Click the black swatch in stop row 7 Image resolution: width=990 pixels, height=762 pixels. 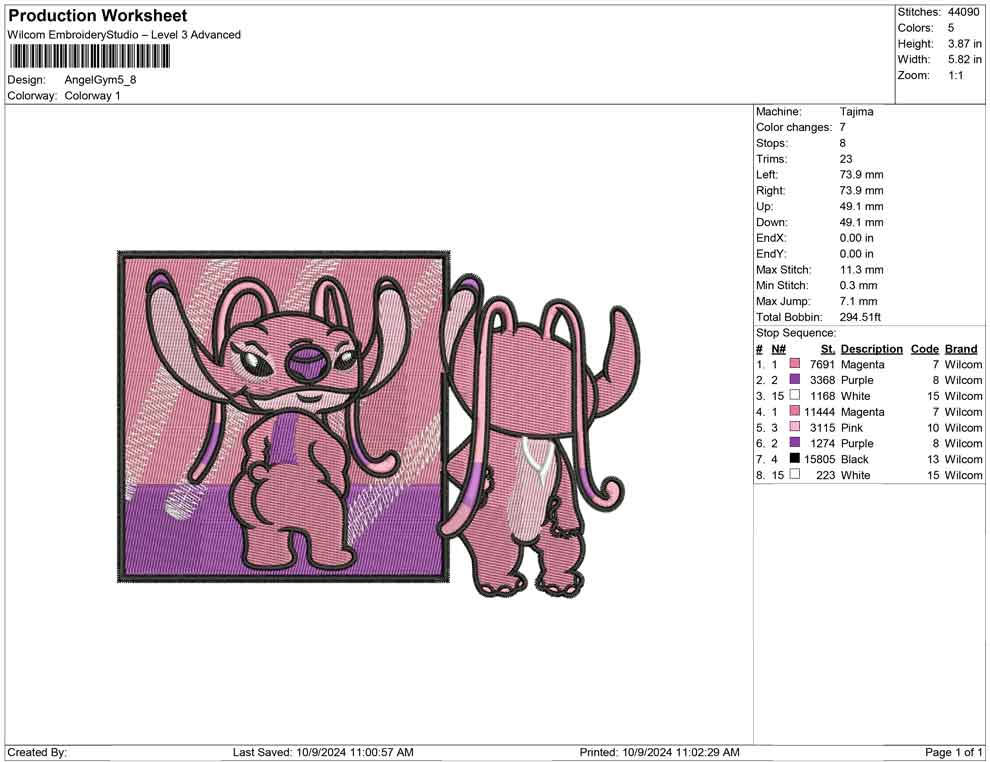point(795,458)
